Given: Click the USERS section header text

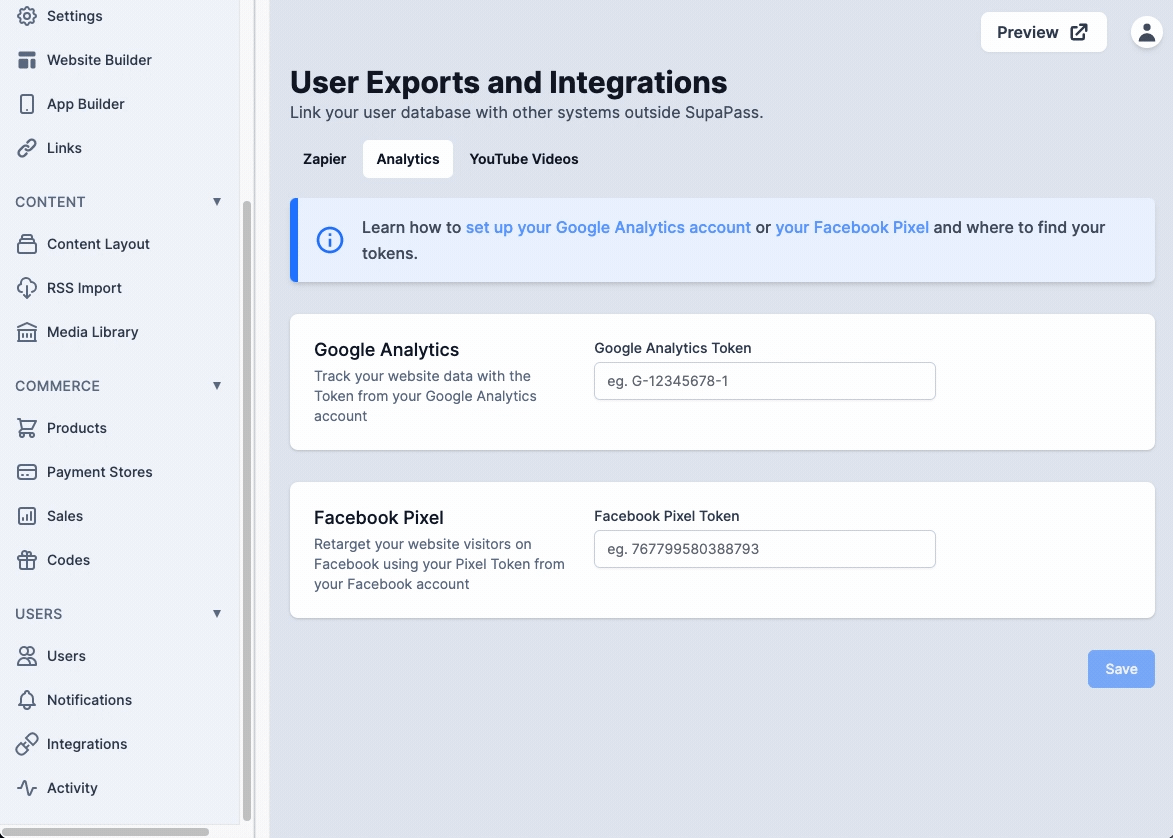Looking at the screenshot, I should click(x=39, y=614).
